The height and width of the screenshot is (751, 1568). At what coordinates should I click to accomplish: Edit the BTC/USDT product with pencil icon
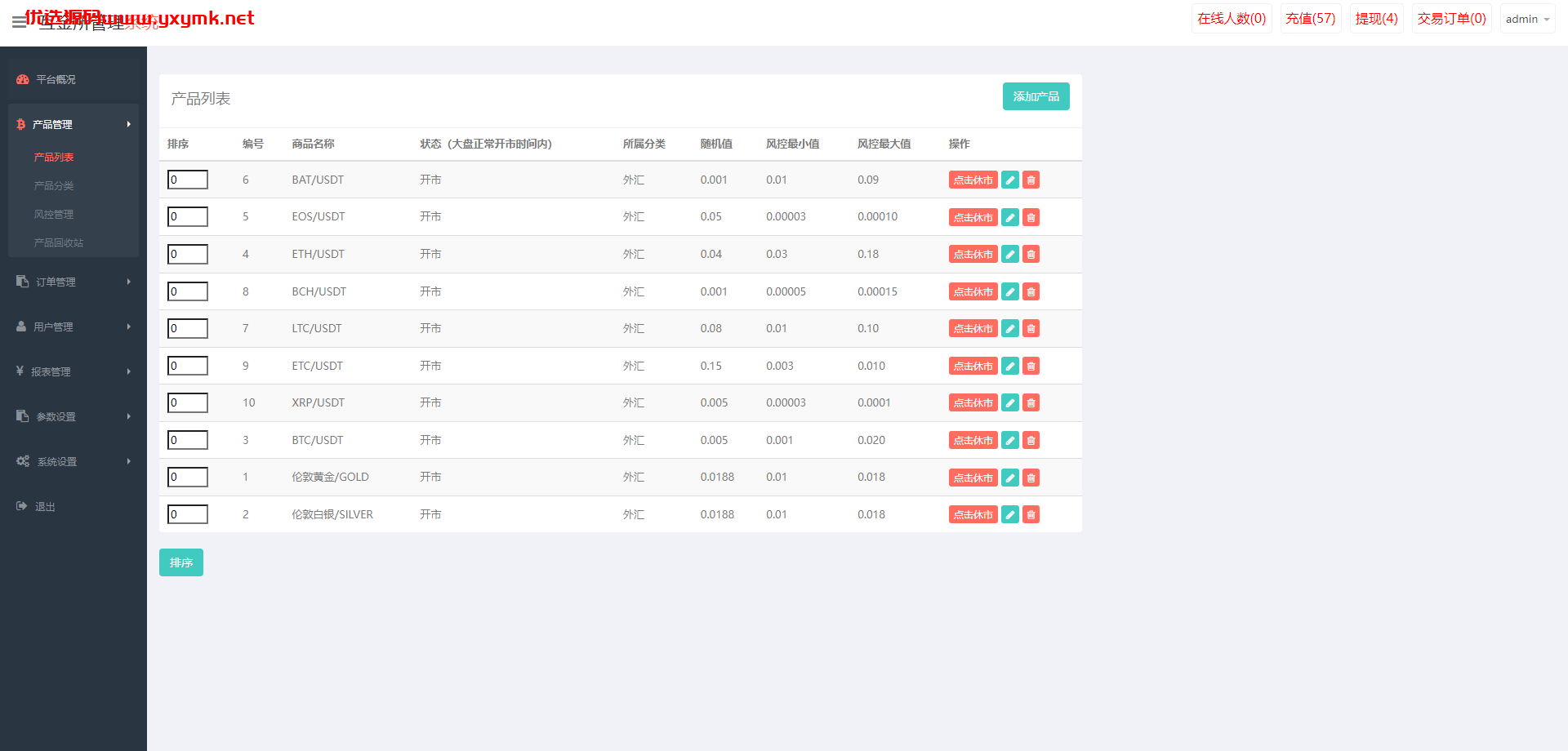pyautogui.click(x=1010, y=440)
